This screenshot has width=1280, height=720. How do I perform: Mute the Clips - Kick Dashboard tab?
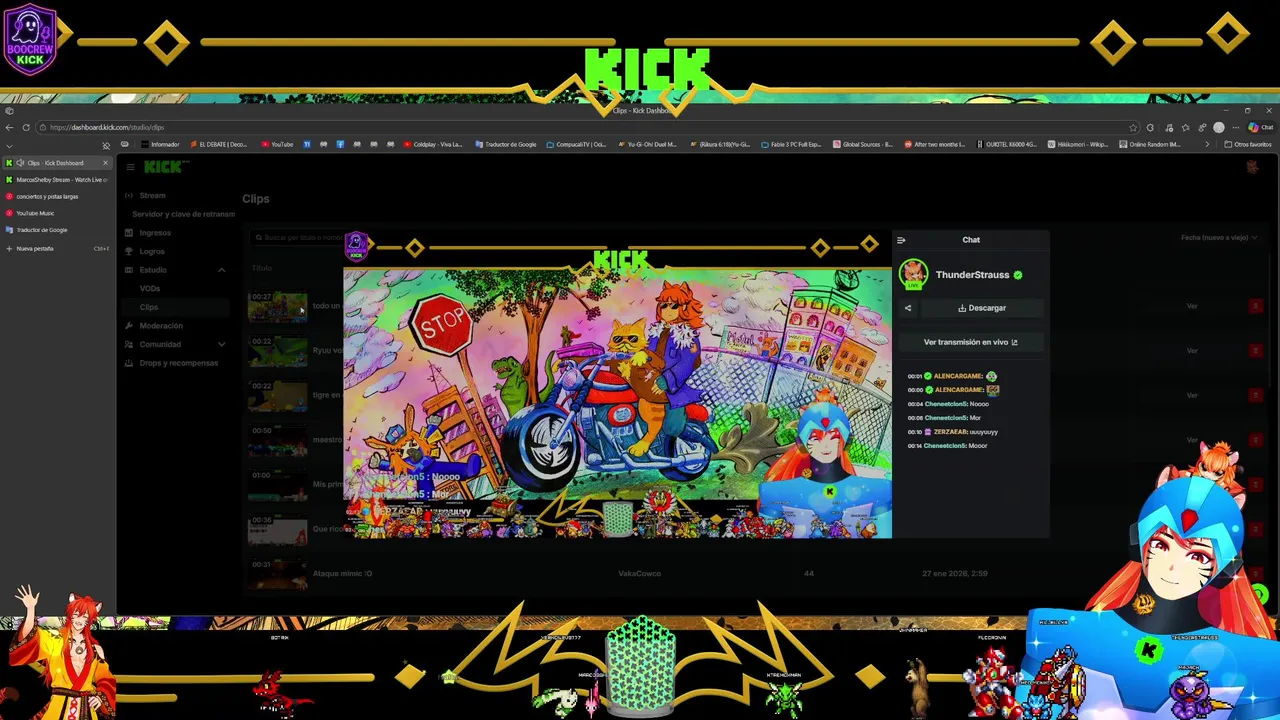point(20,163)
